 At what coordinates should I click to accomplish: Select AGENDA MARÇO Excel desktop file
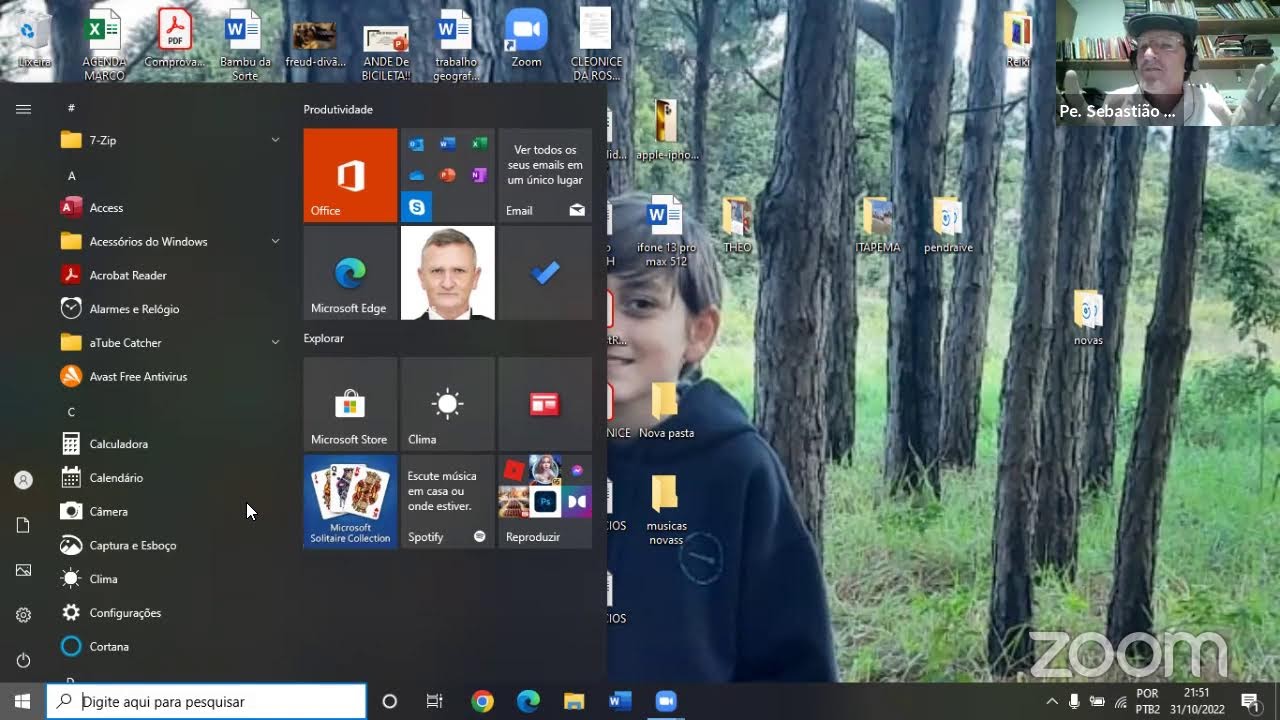click(x=104, y=45)
